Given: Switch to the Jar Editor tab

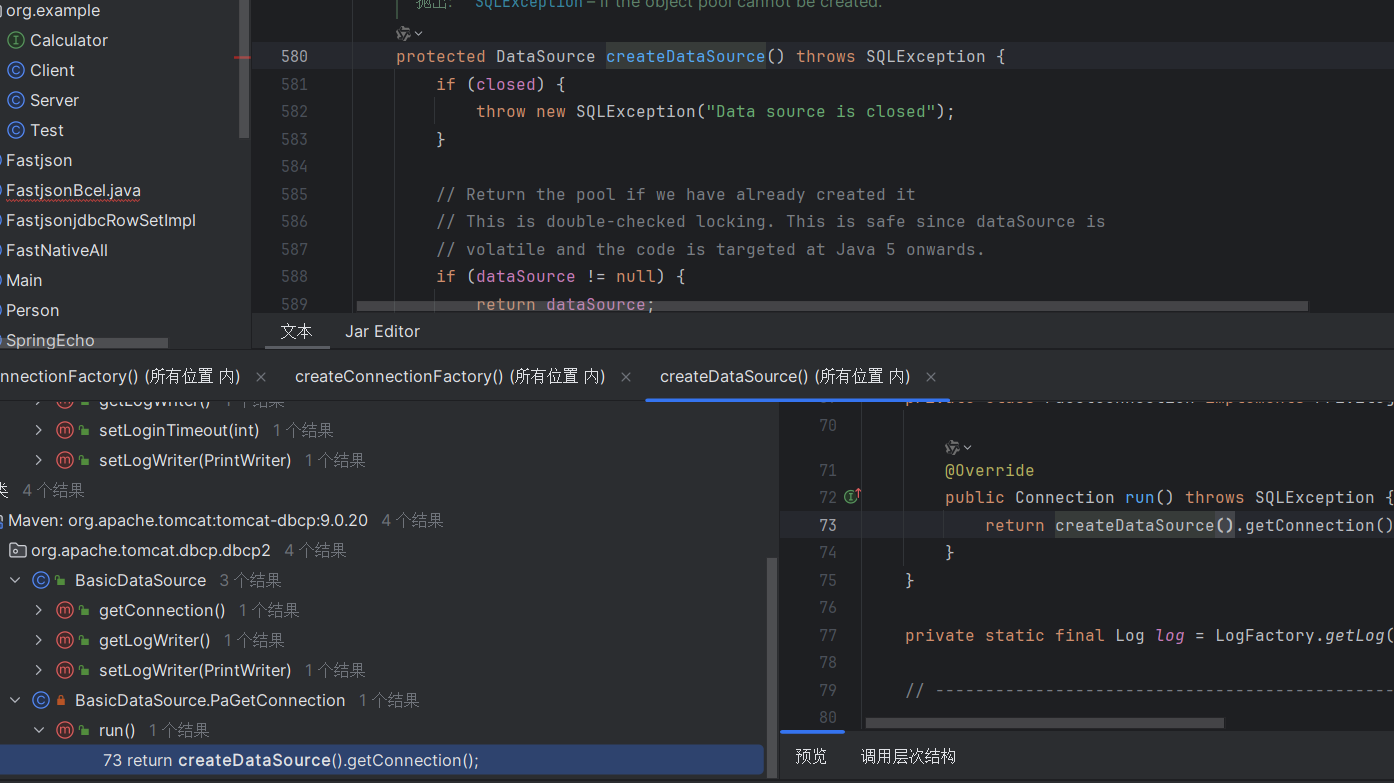Looking at the screenshot, I should click(382, 331).
